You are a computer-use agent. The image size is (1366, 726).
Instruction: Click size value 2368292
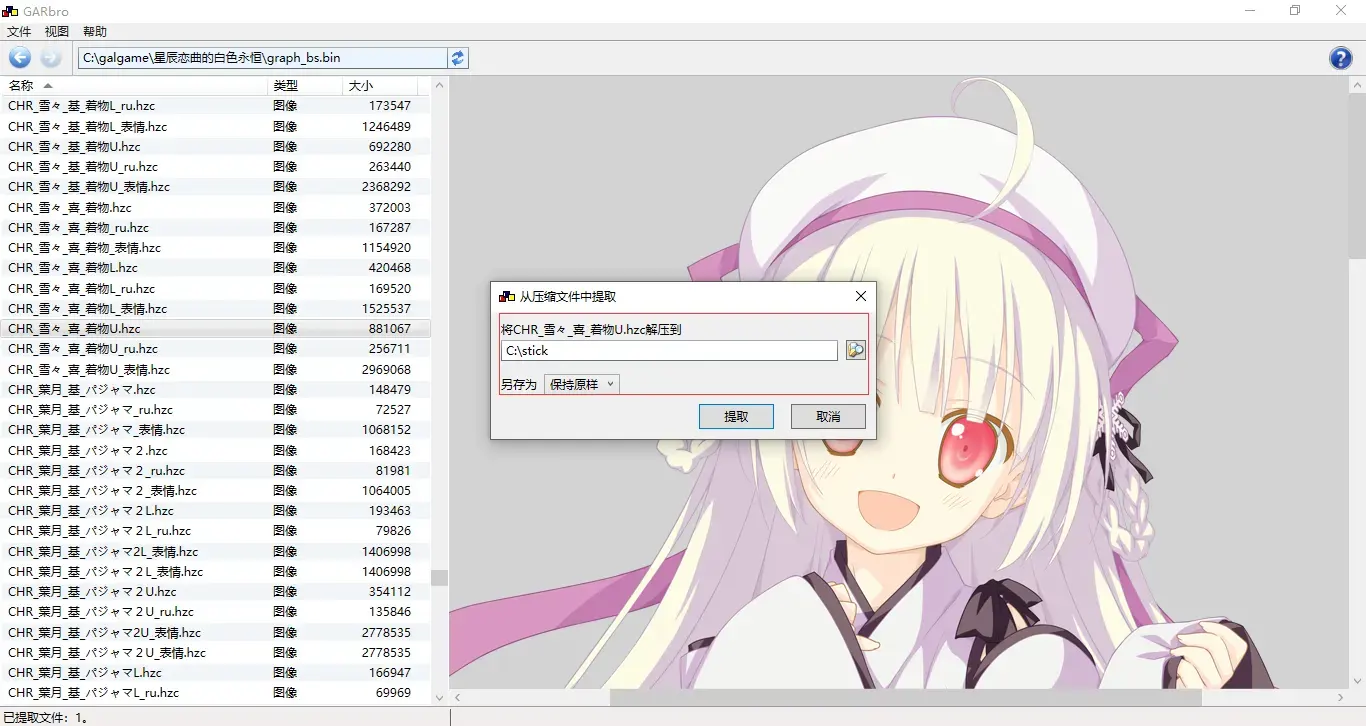(386, 186)
